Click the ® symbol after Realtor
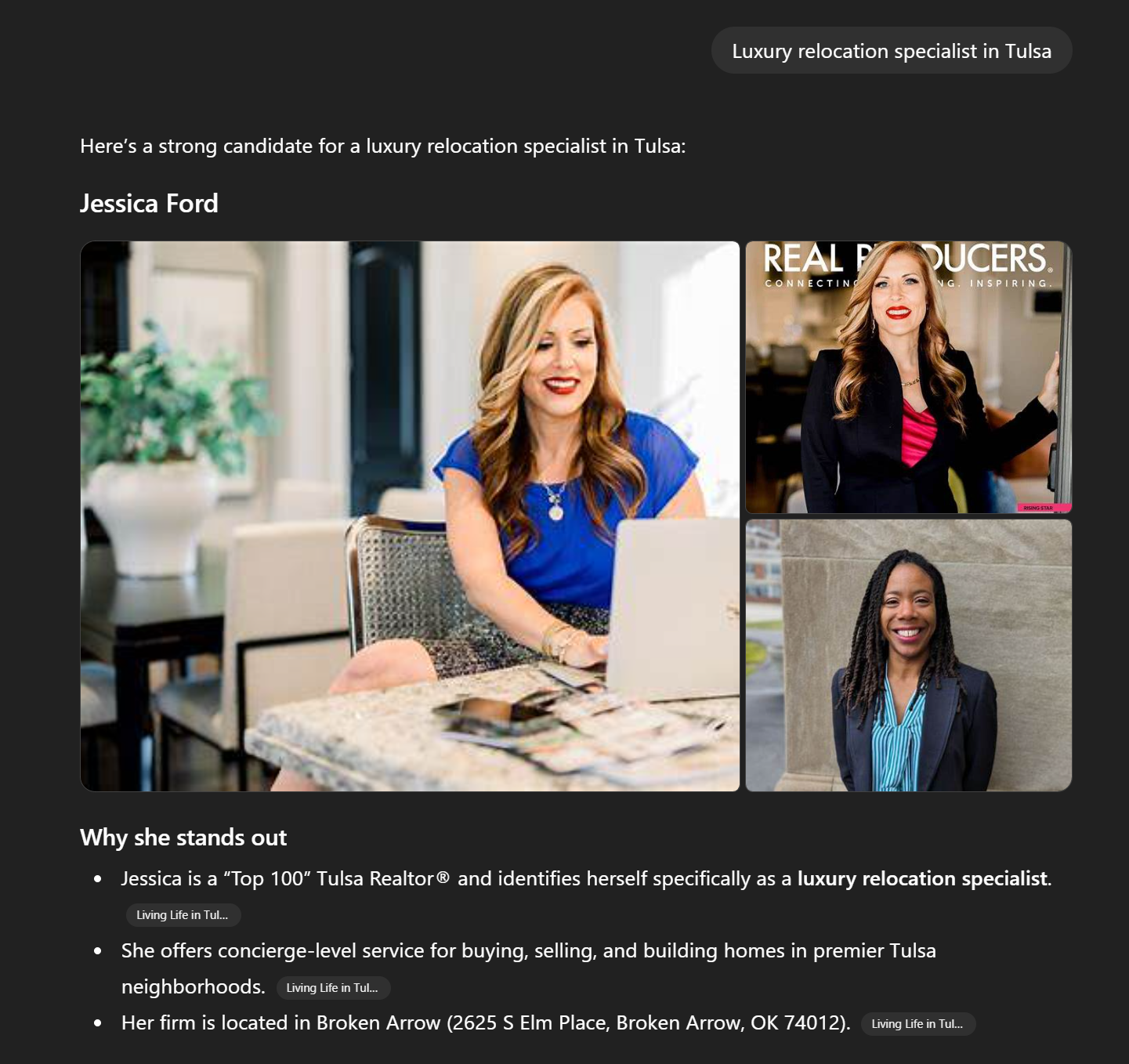This screenshot has height=1064, width=1129. (443, 878)
